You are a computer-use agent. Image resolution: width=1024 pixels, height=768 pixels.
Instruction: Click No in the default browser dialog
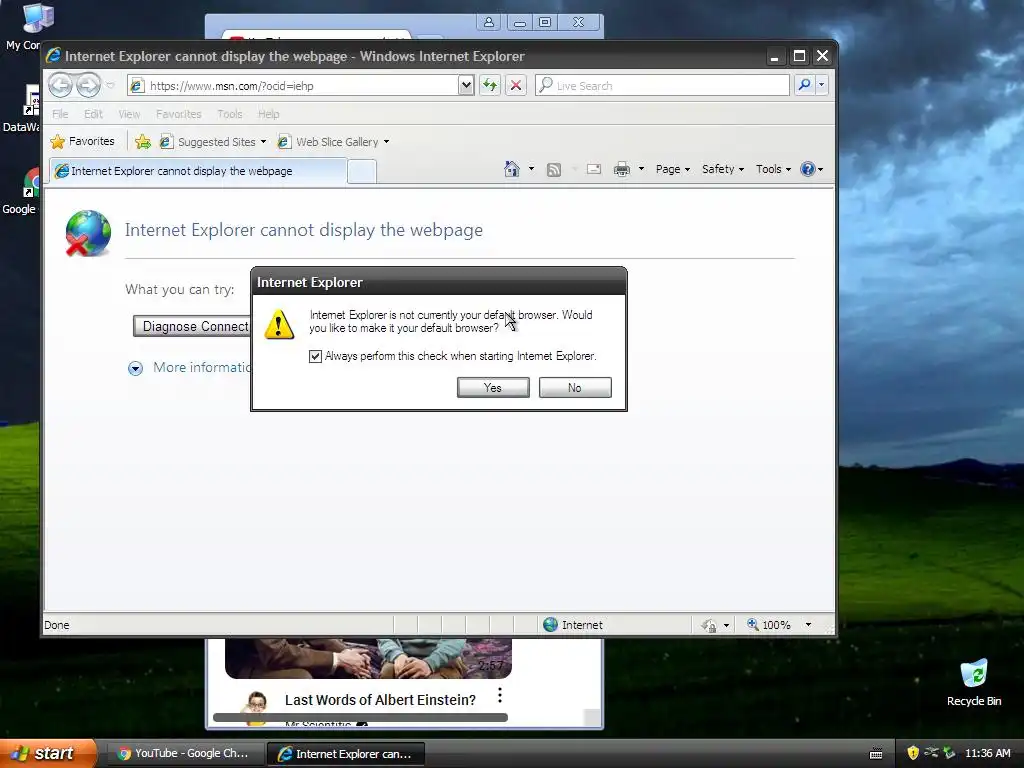coord(575,387)
